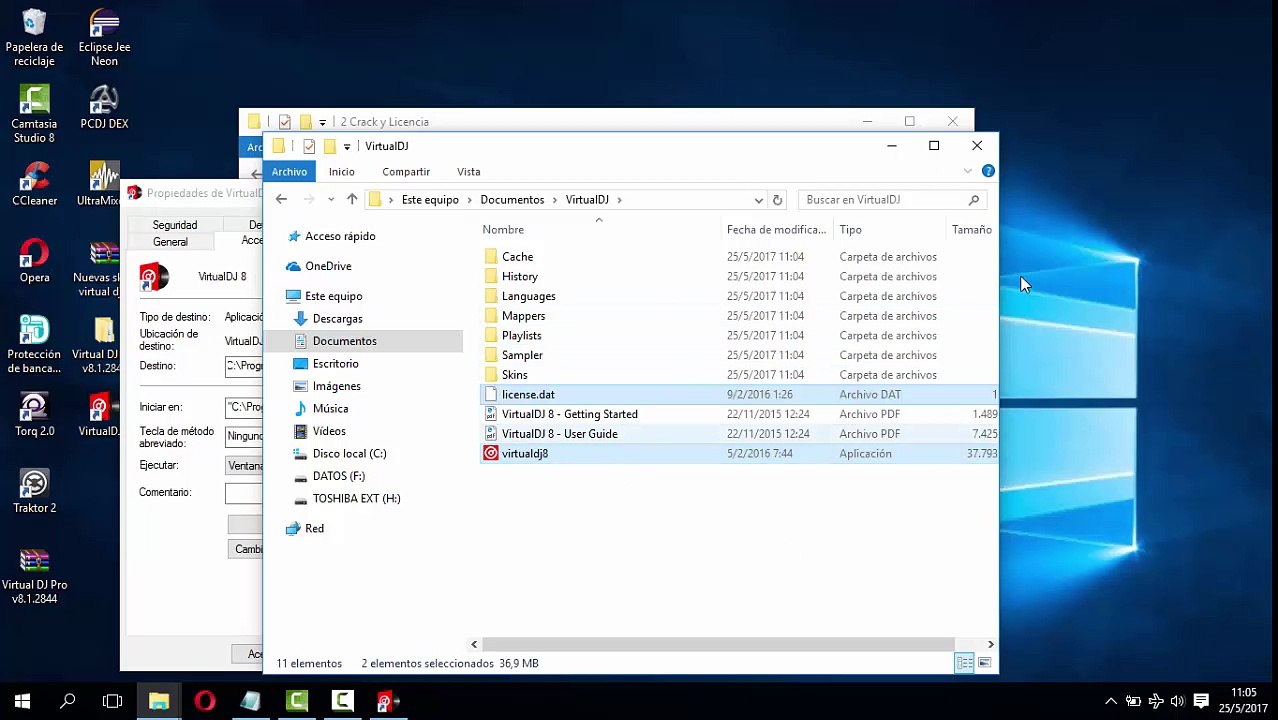This screenshot has width=1278, height=720.
Task: Click the Camtasia Studio 8 desktop icon
Action: (34, 114)
